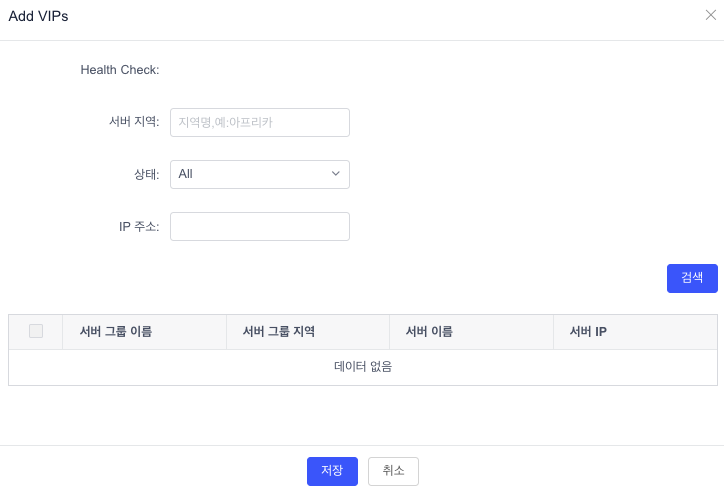Close the Add VIPs dialog
This screenshot has width=724, height=491.
coord(711,15)
